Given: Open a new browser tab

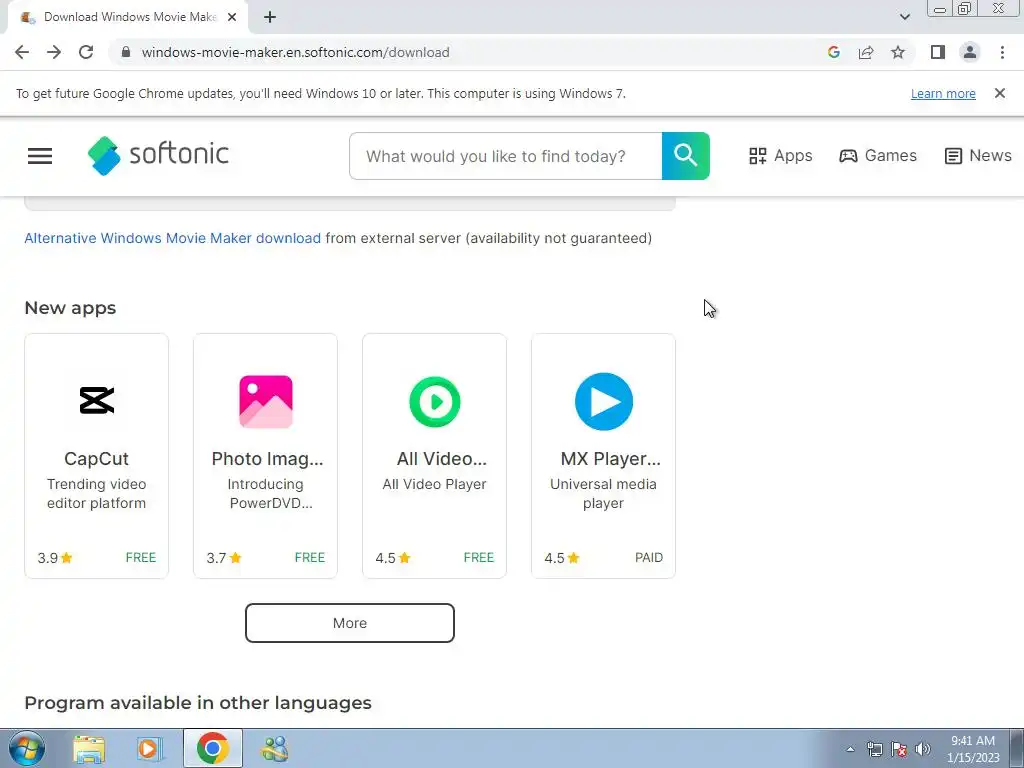Looking at the screenshot, I should (x=270, y=17).
